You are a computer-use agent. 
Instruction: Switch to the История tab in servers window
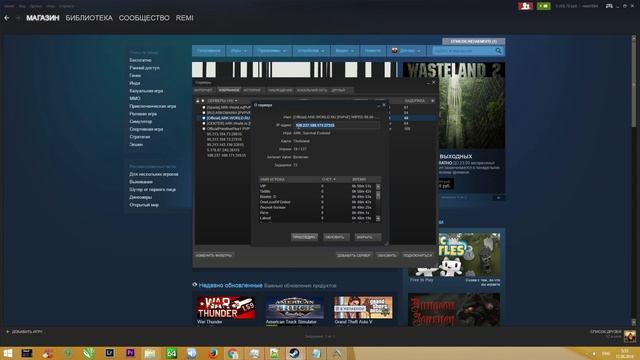click(252, 90)
